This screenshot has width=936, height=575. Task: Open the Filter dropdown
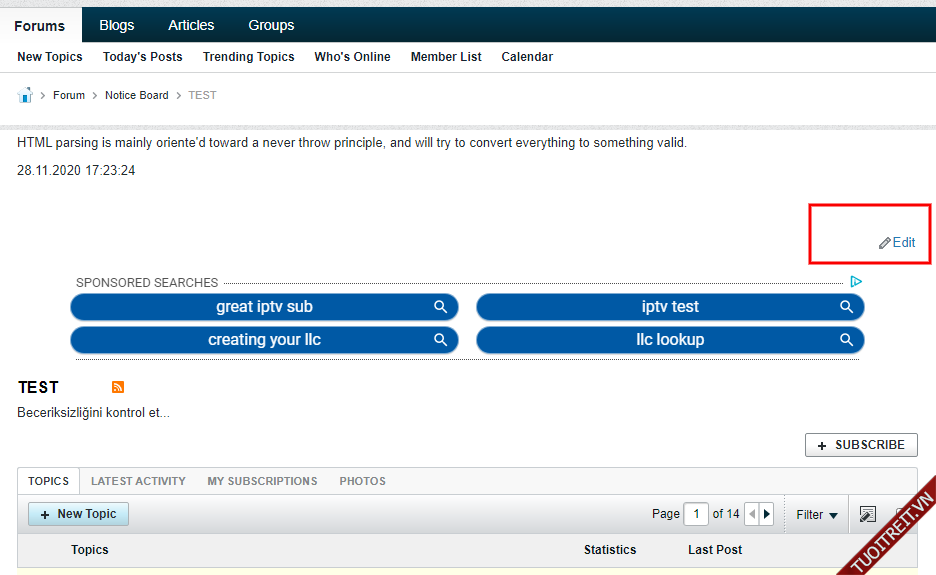[817, 514]
